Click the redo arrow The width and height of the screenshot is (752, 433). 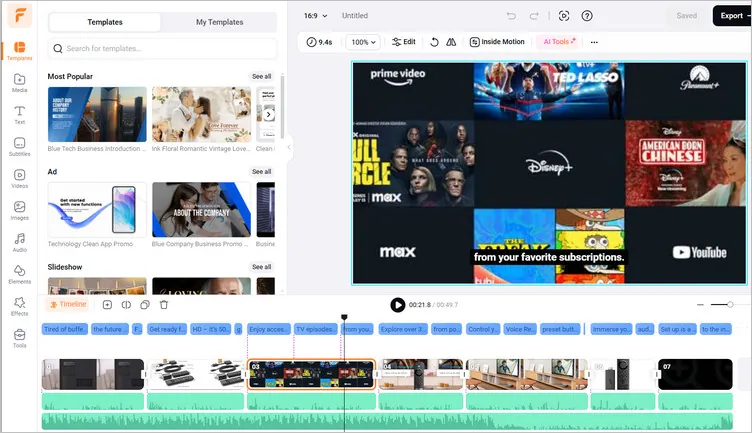click(534, 16)
